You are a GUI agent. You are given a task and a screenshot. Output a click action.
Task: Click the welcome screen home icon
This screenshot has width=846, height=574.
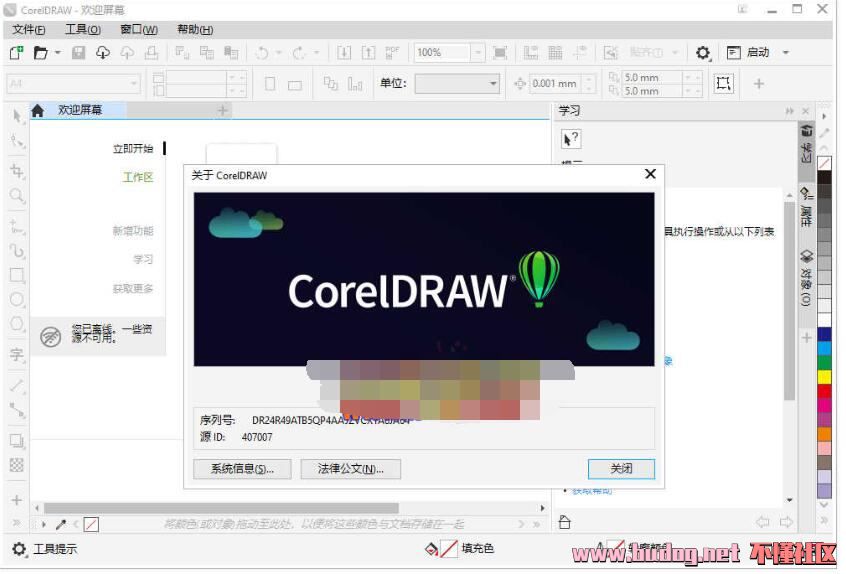[x=37, y=111]
